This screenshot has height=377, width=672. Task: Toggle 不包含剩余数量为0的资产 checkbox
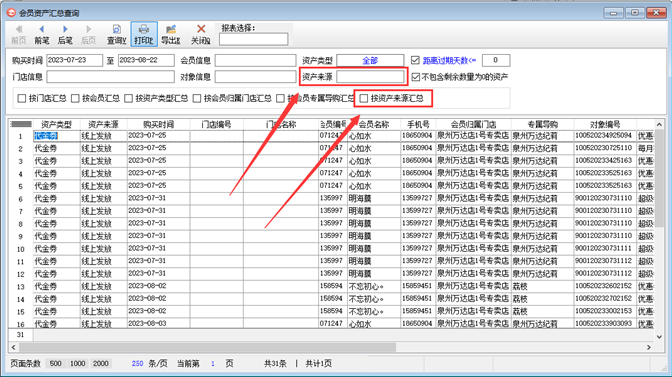415,77
